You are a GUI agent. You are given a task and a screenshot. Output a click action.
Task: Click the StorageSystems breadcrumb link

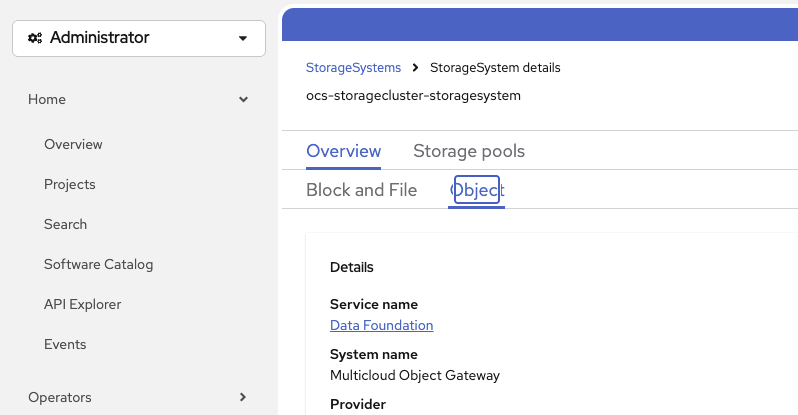(x=353, y=68)
